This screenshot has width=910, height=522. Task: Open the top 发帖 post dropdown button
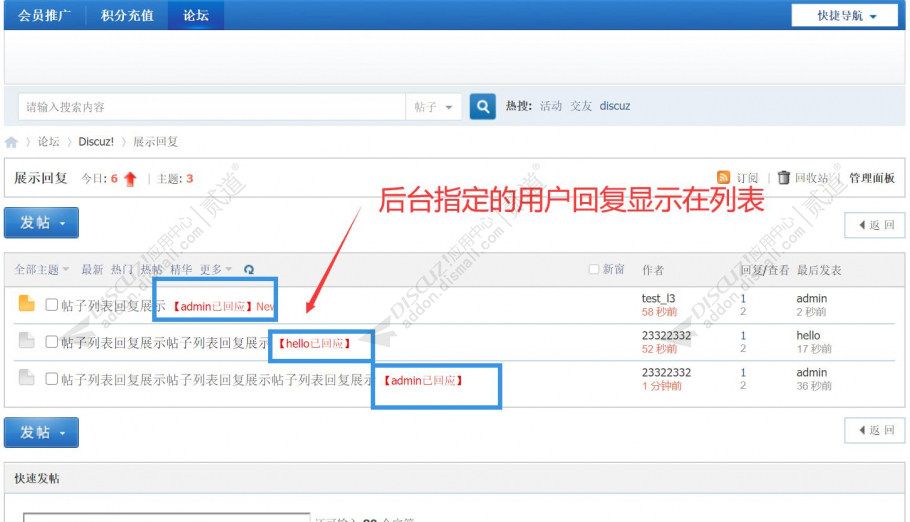coord(41,222)
